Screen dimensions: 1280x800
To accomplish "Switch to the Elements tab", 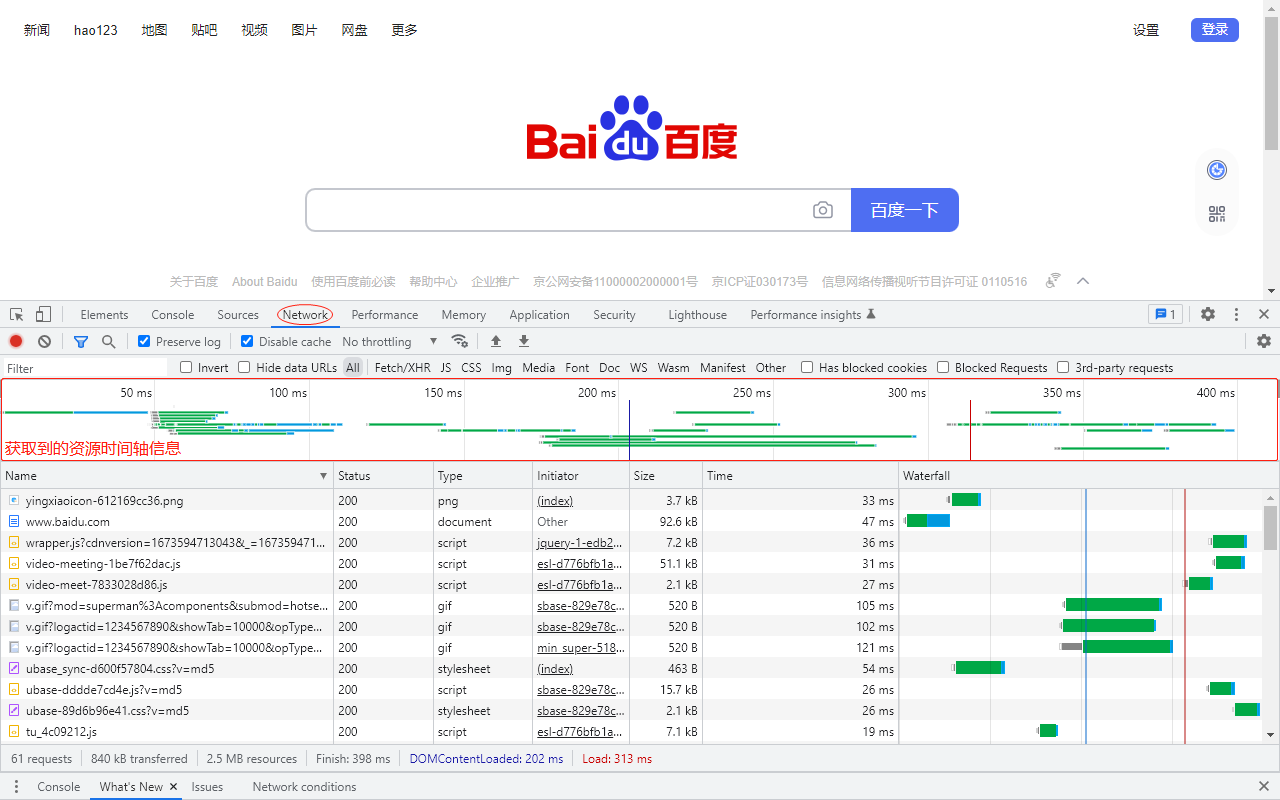I will click(104, 314).
